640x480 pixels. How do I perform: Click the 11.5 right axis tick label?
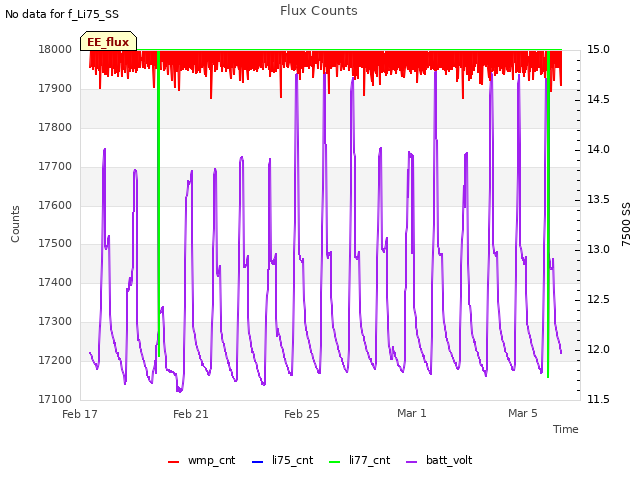[598, 399]
